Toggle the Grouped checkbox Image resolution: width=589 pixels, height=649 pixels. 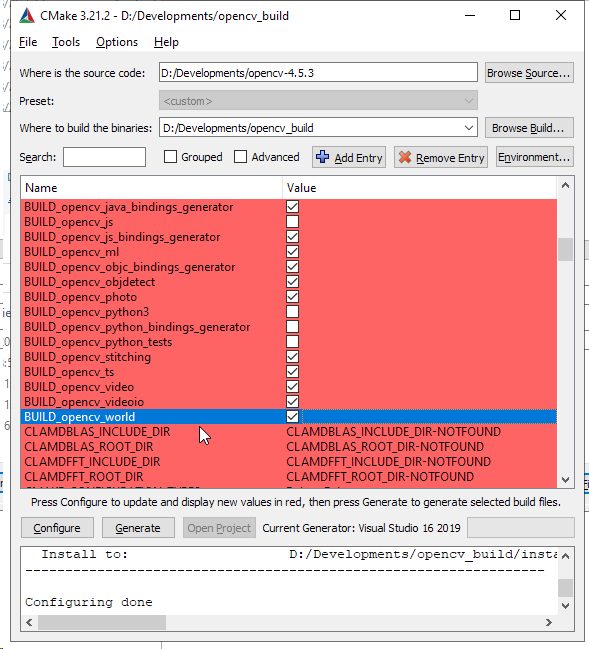(170, 157)
